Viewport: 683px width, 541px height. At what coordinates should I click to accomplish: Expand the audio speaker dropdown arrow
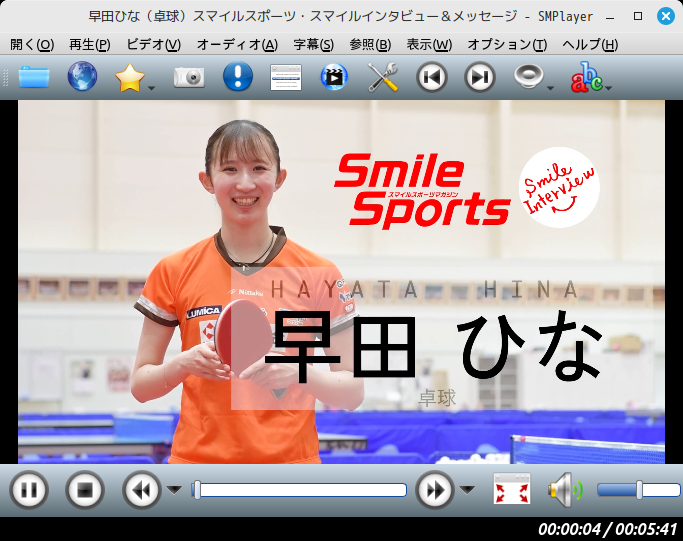[x=550, y=88]
